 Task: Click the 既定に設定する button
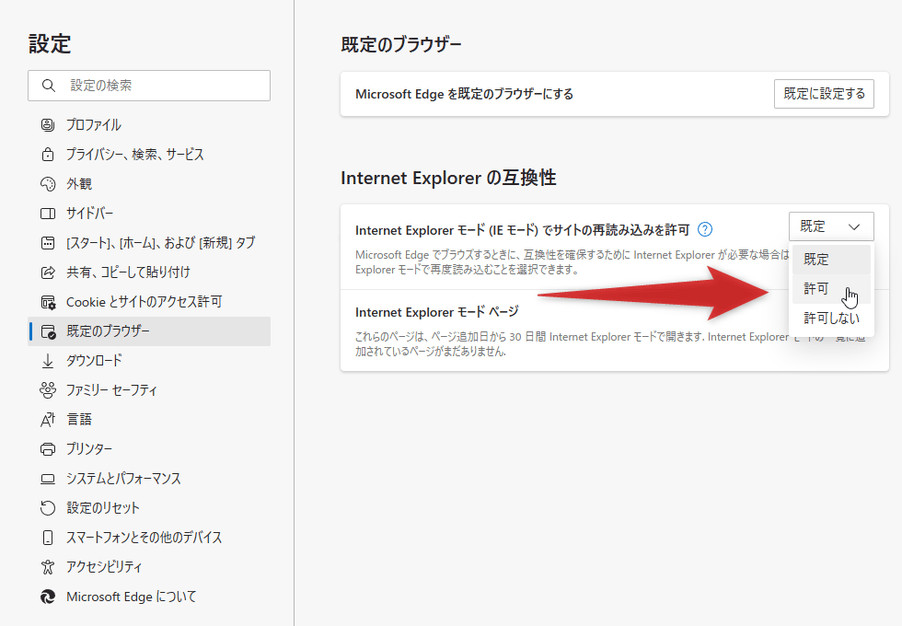pos(824,94)
